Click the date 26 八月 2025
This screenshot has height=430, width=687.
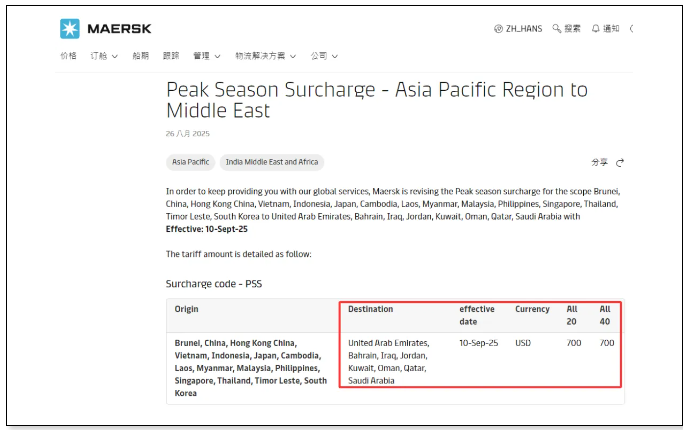(x=188, y=134)
